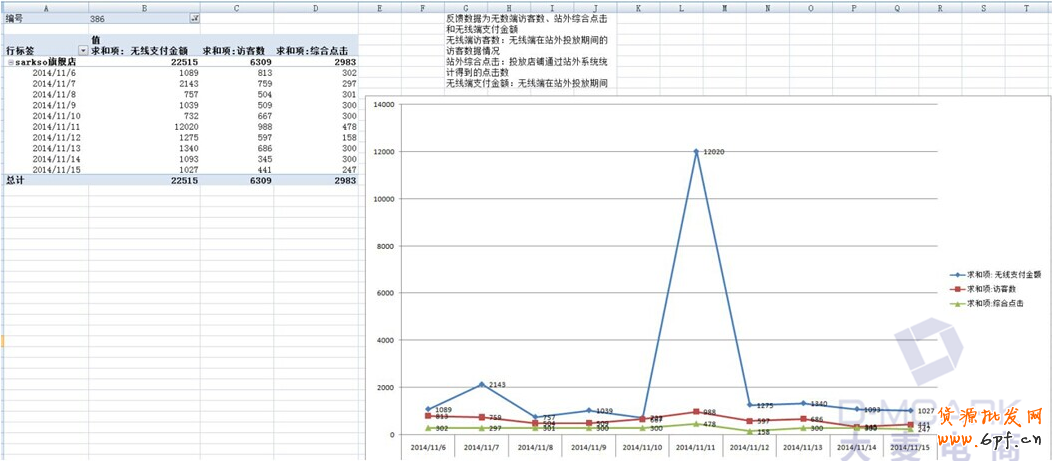Image resolution: width=1052 pixels, height=461 pixels.
Task: Select column K header
Action: pos(638,7)
